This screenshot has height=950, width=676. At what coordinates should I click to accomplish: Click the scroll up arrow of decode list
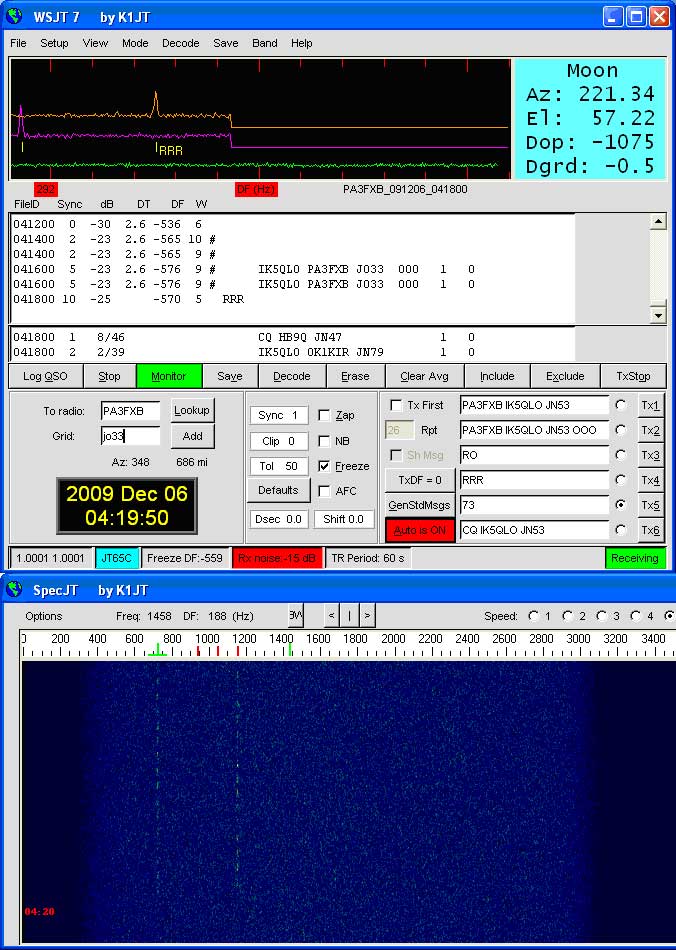658,221
